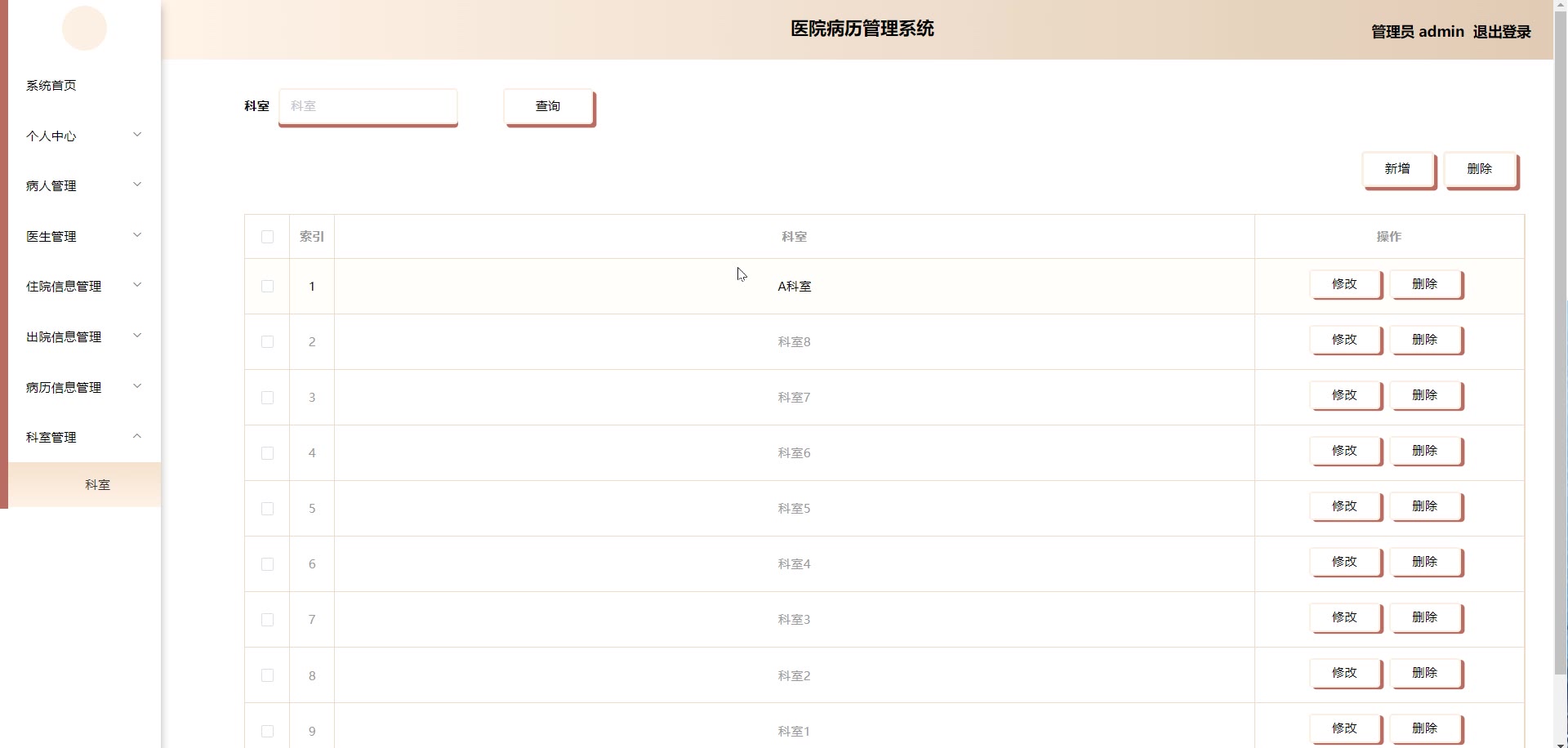Expand the 个人中心 menu chevron

[x=137, y=135]
